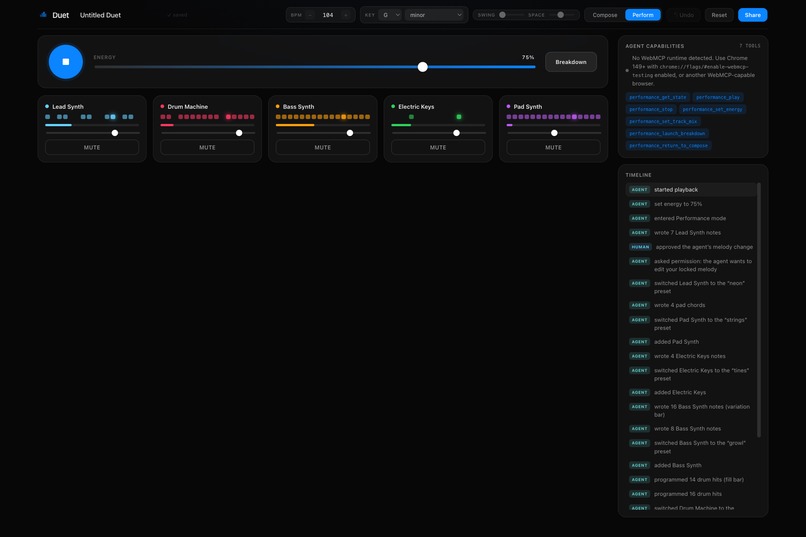Rename the Untitled Duet title
Viewport: 806px width, 537px height.
[100, 15]
